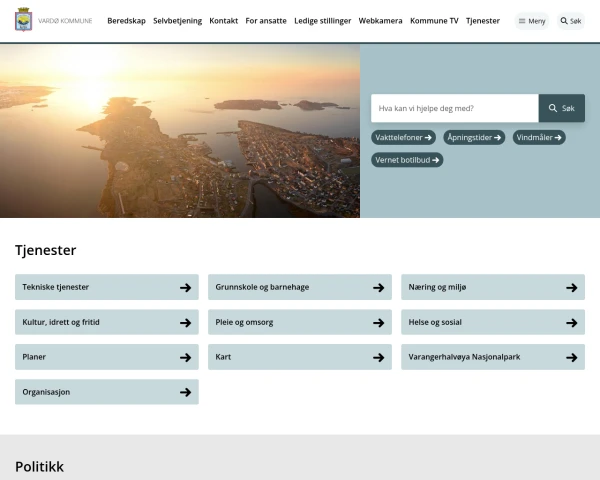Screen dimensions: 600x480
Task: Open the Vindmåler shortcut pill
Action: pyautogui.click(x=539, y=138)
